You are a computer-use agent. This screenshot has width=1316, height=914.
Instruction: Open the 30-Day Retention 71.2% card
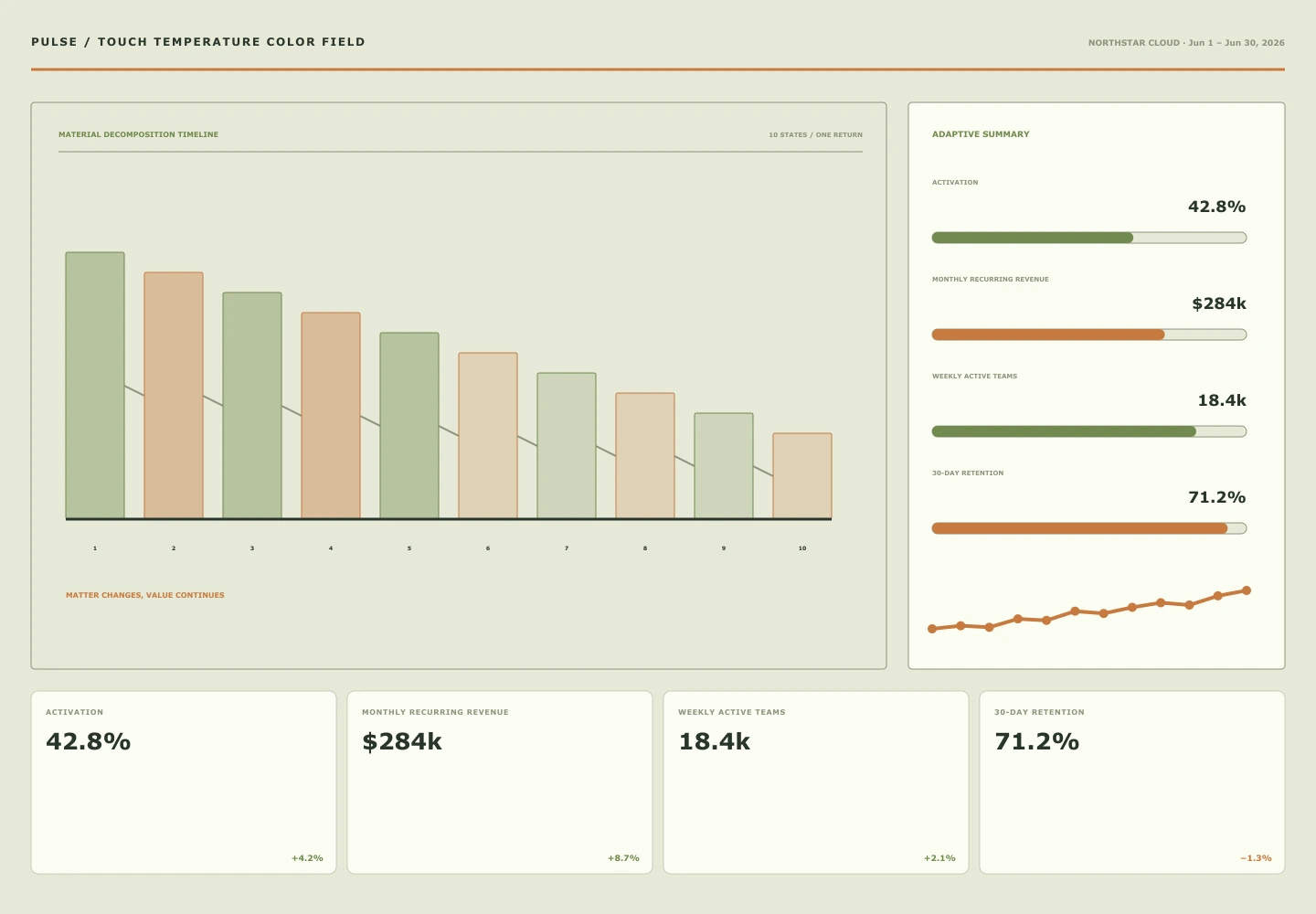click(1132, 782)
